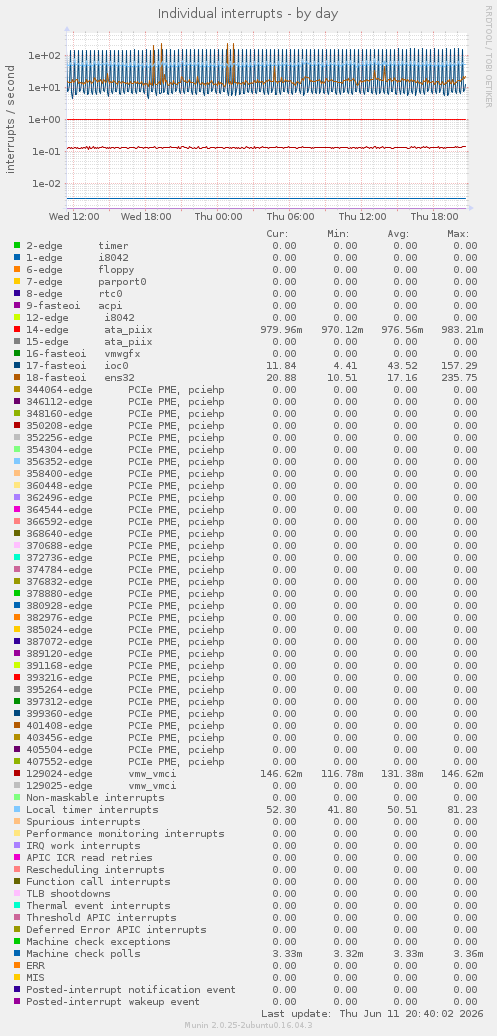Click the Rescheduling interrupts legend entry
The image size is (497, 1036).
[x=95, y=870]
